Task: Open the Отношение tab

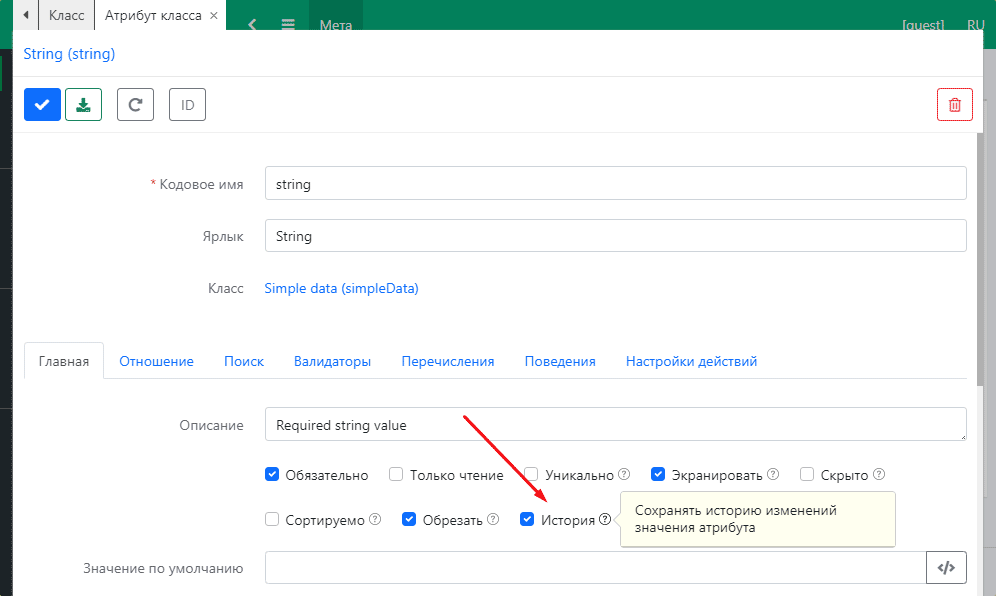Action: pos(156,362)
